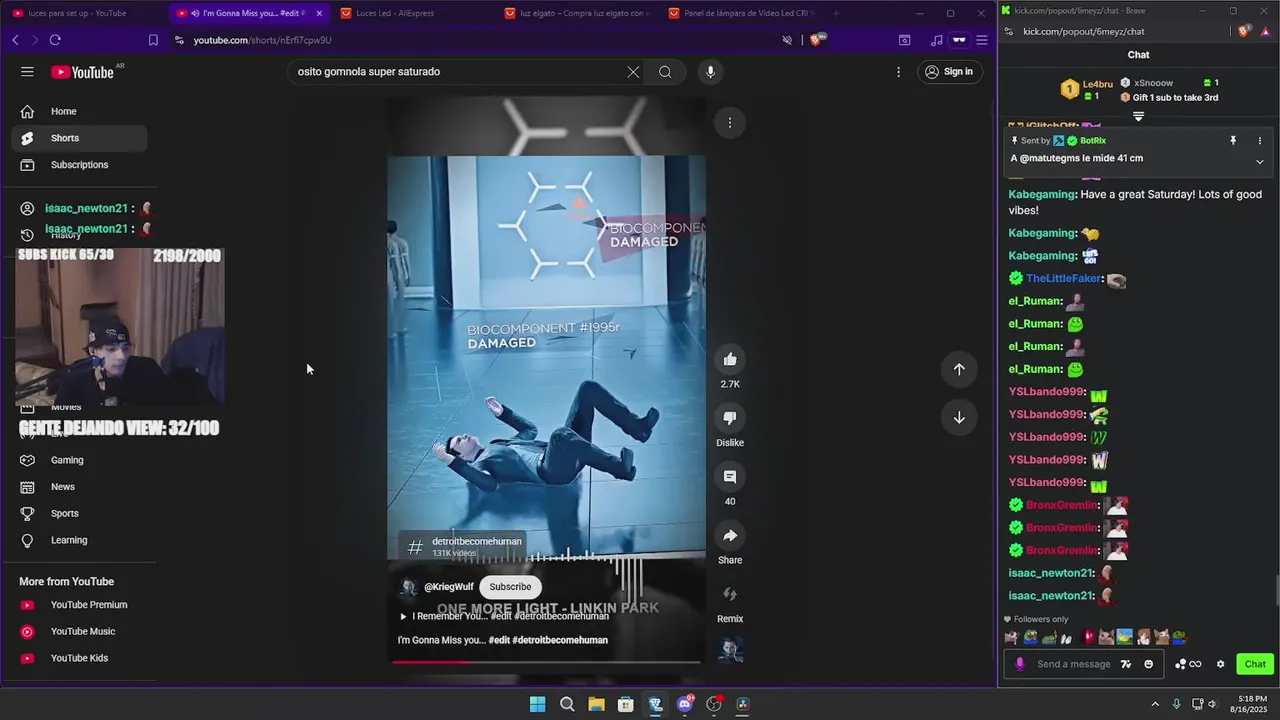Image resolution: width=1280 pixels, height=720 pixels.
Task: Start voice search with the microphone
Action: 710,72
